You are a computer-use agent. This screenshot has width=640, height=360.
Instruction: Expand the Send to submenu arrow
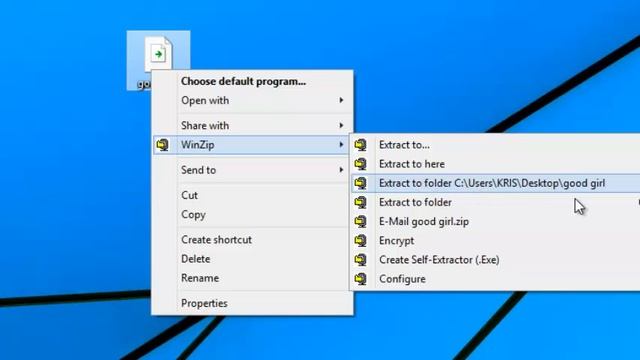(x=341, y=170)
